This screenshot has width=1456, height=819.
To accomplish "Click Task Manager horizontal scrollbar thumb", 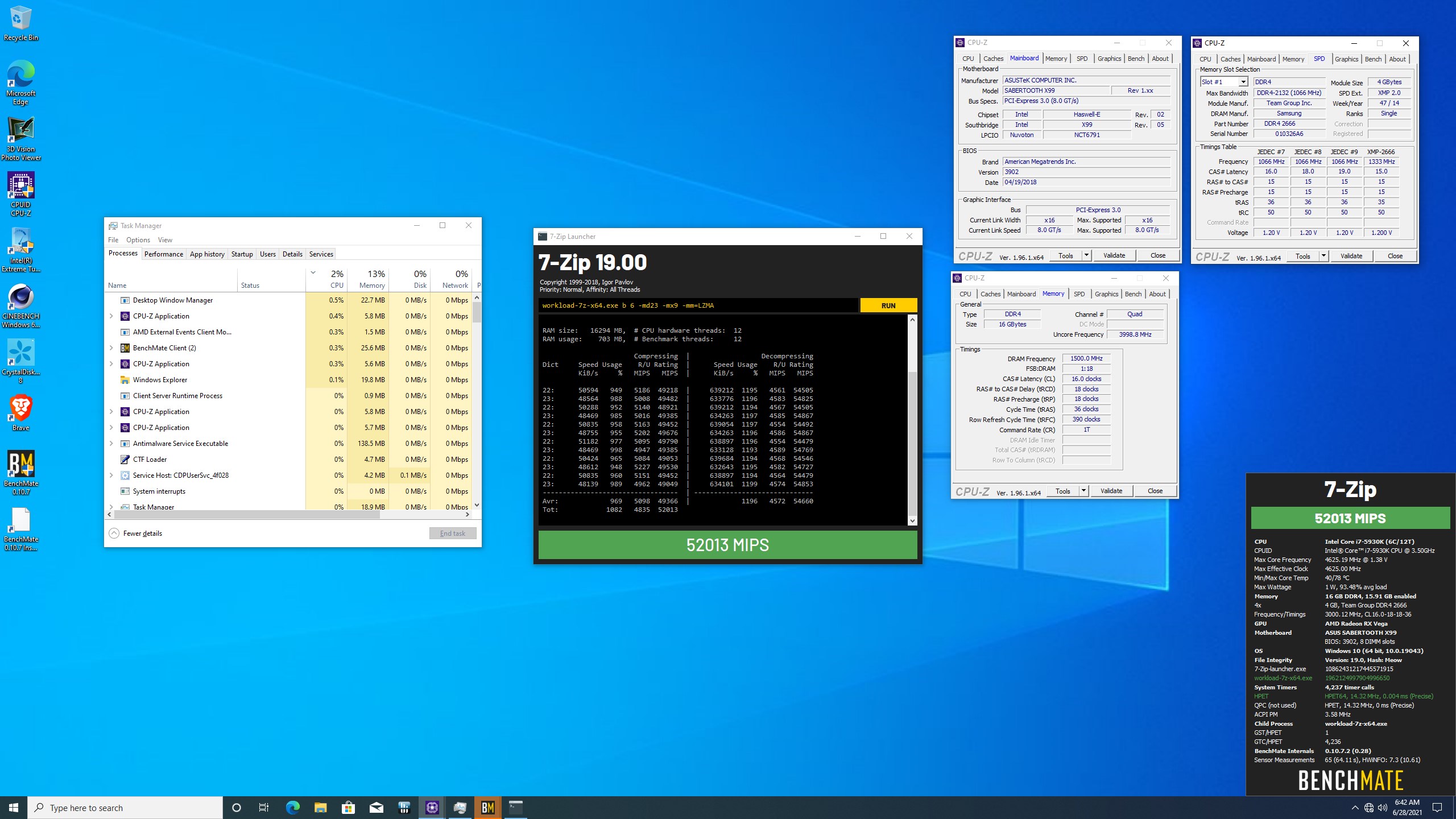I will coord(247,514).
